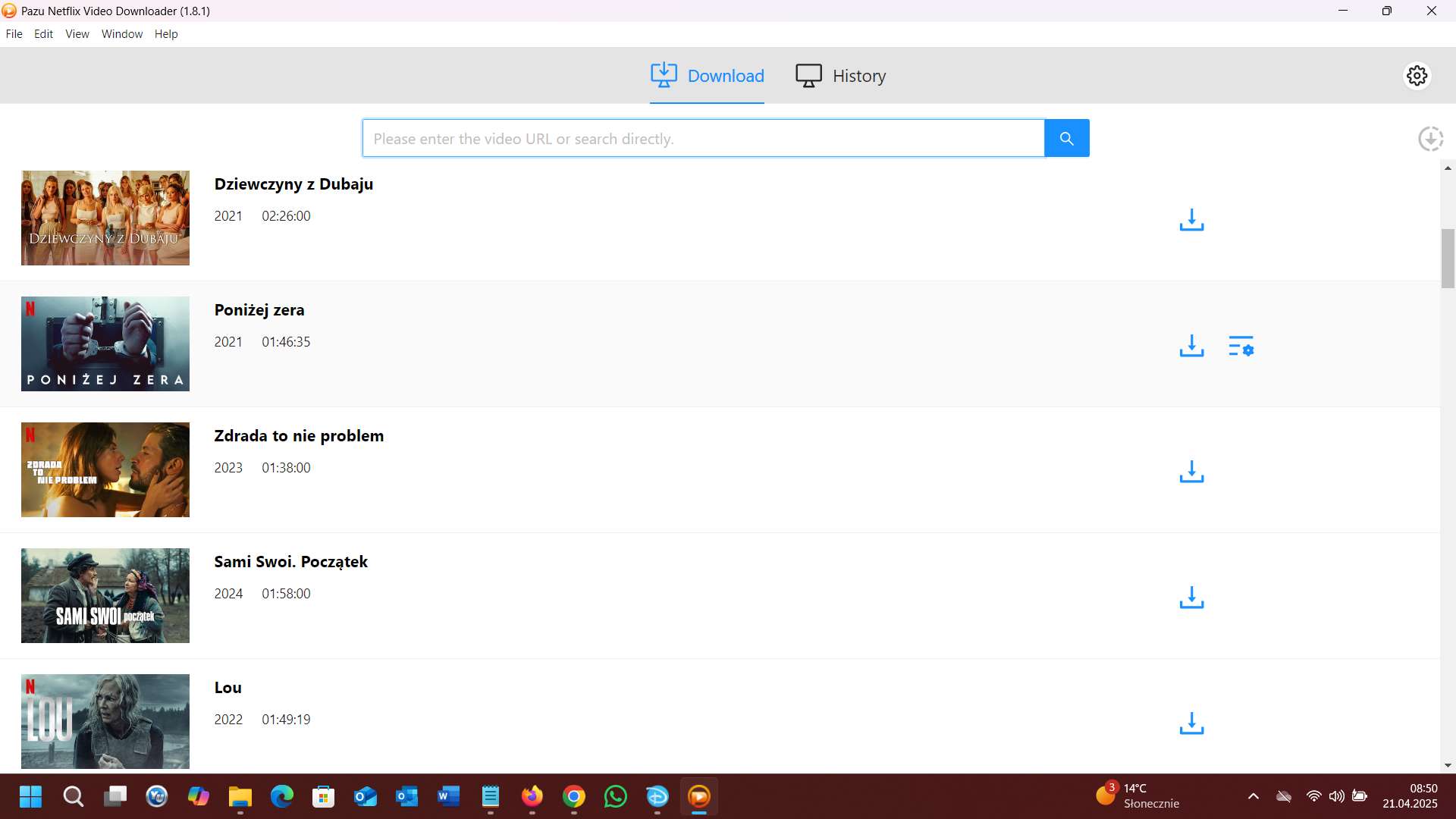Click the duration 01:38:00
The height and width of the screenshot is (819, 1456).
[286, 468]
